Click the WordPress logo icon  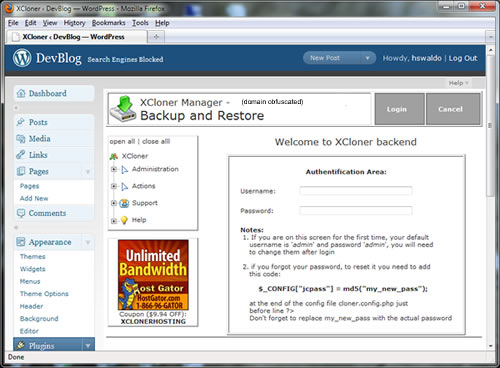point(22,58)
